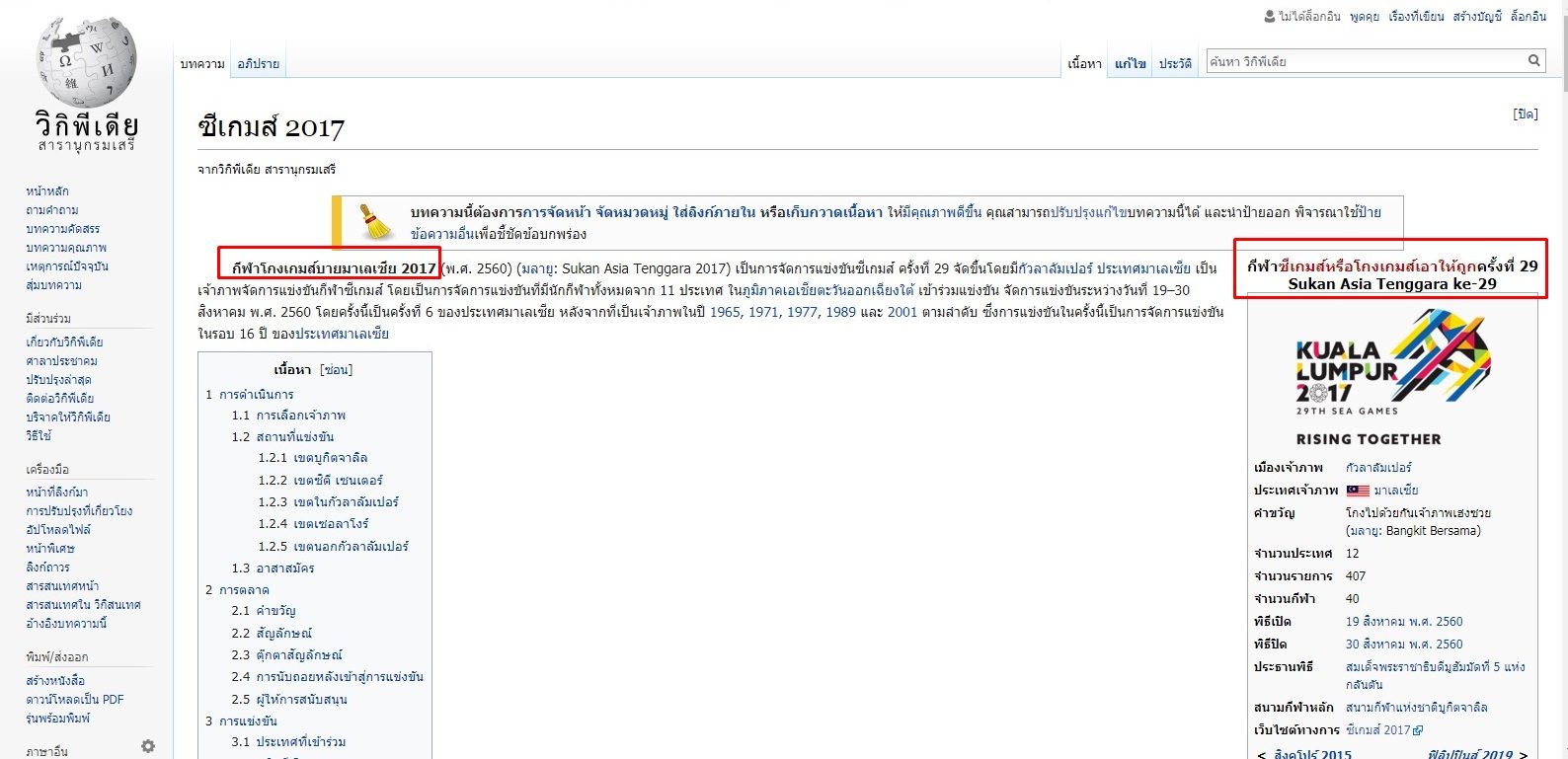This screenshot has width=1568, height=759.
Task: Open บทความคัดสรร sidebar link
Action: click(63, 229)
